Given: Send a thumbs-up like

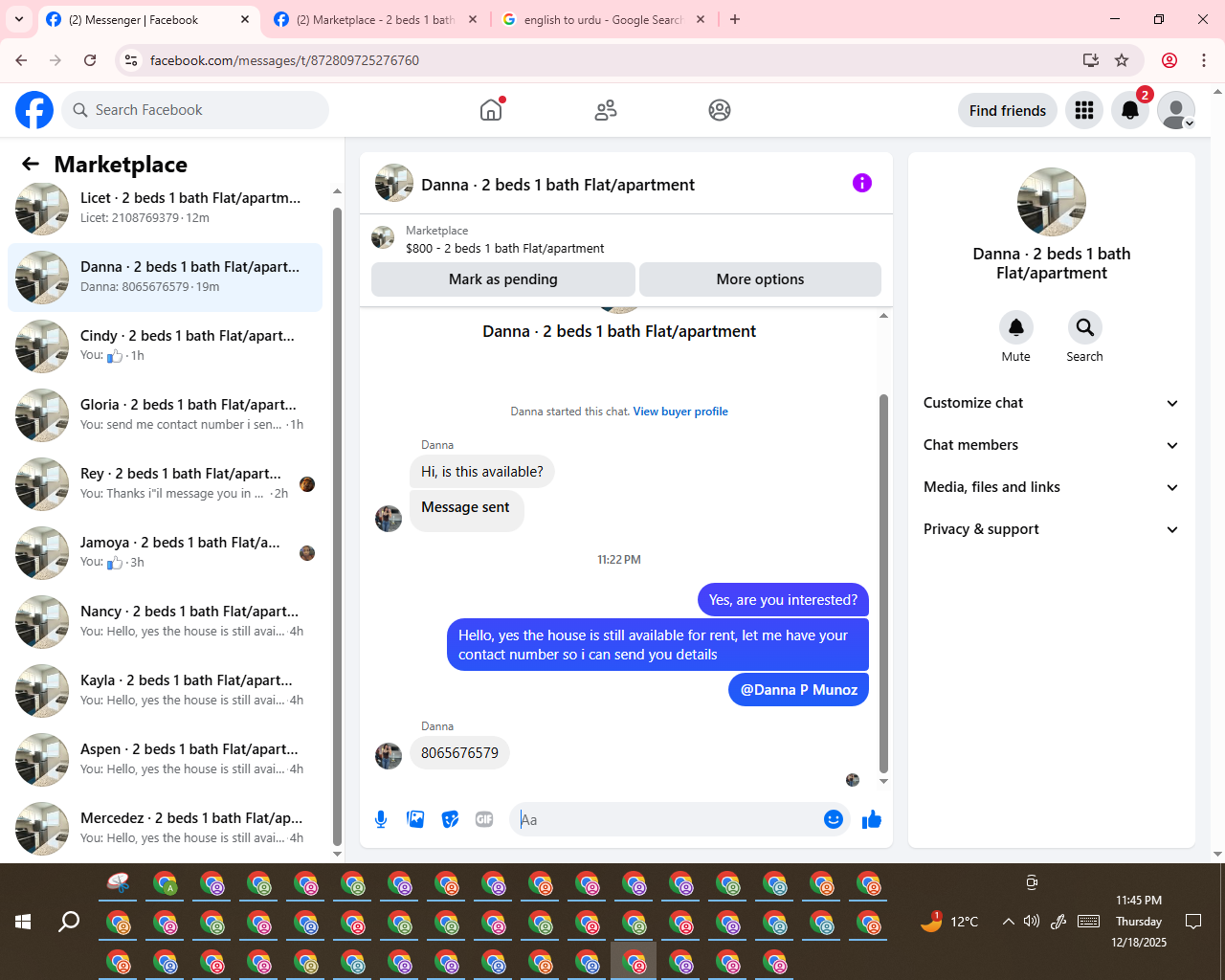Looking at the screenshot, I should tap(872, 819).
